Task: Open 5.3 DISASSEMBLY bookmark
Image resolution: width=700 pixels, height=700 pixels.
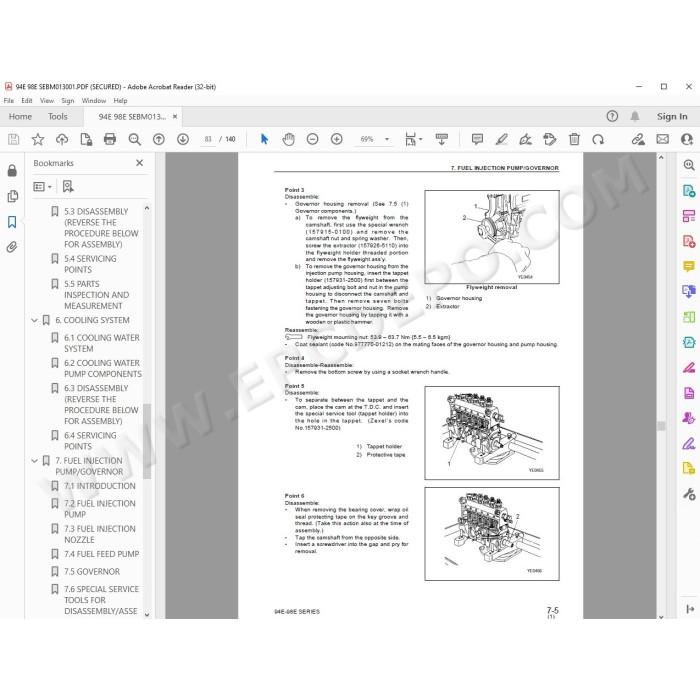Action: pos(101,228)
